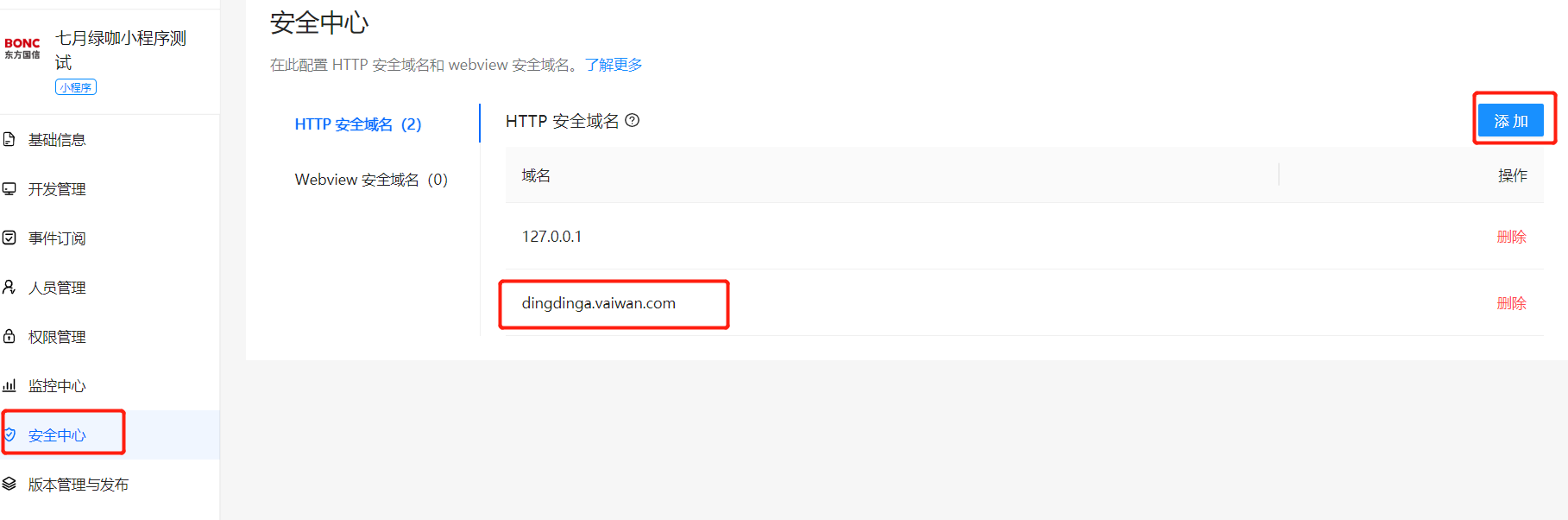
Task: Click the BONC 东方国信 logo
Action: point(22,48)
